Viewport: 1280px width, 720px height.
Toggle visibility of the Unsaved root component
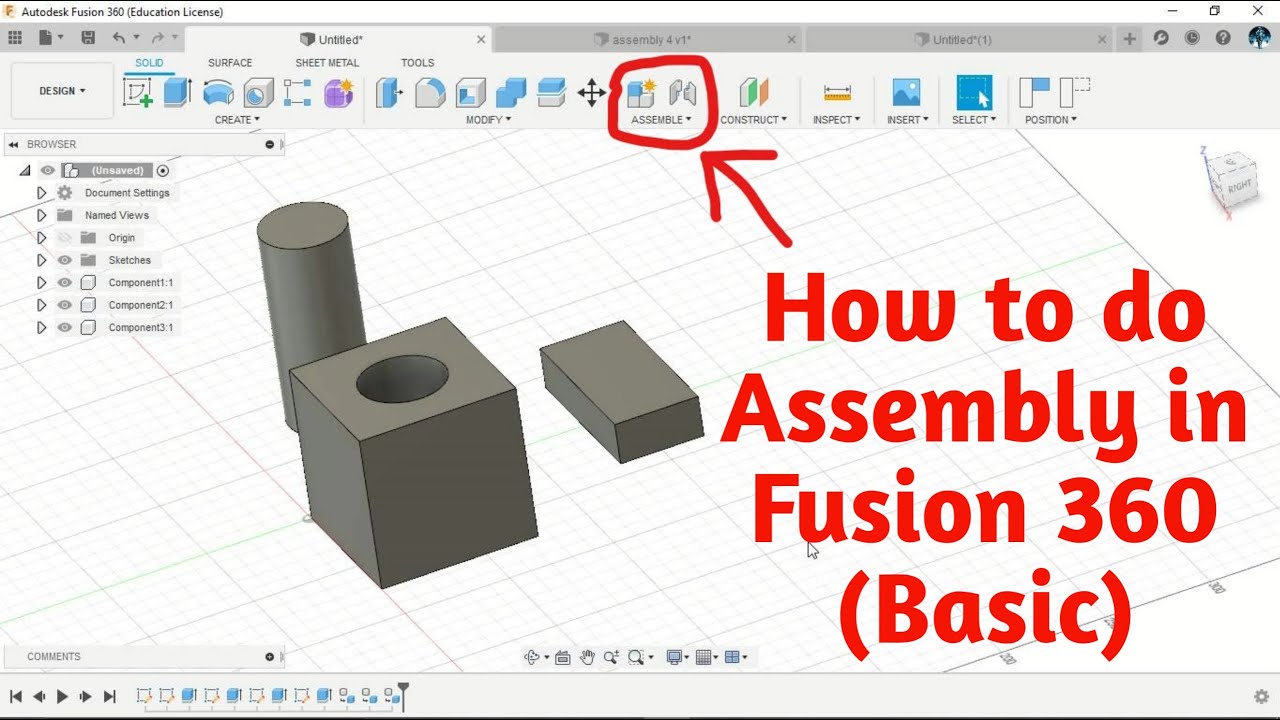(x=47, y=171)
